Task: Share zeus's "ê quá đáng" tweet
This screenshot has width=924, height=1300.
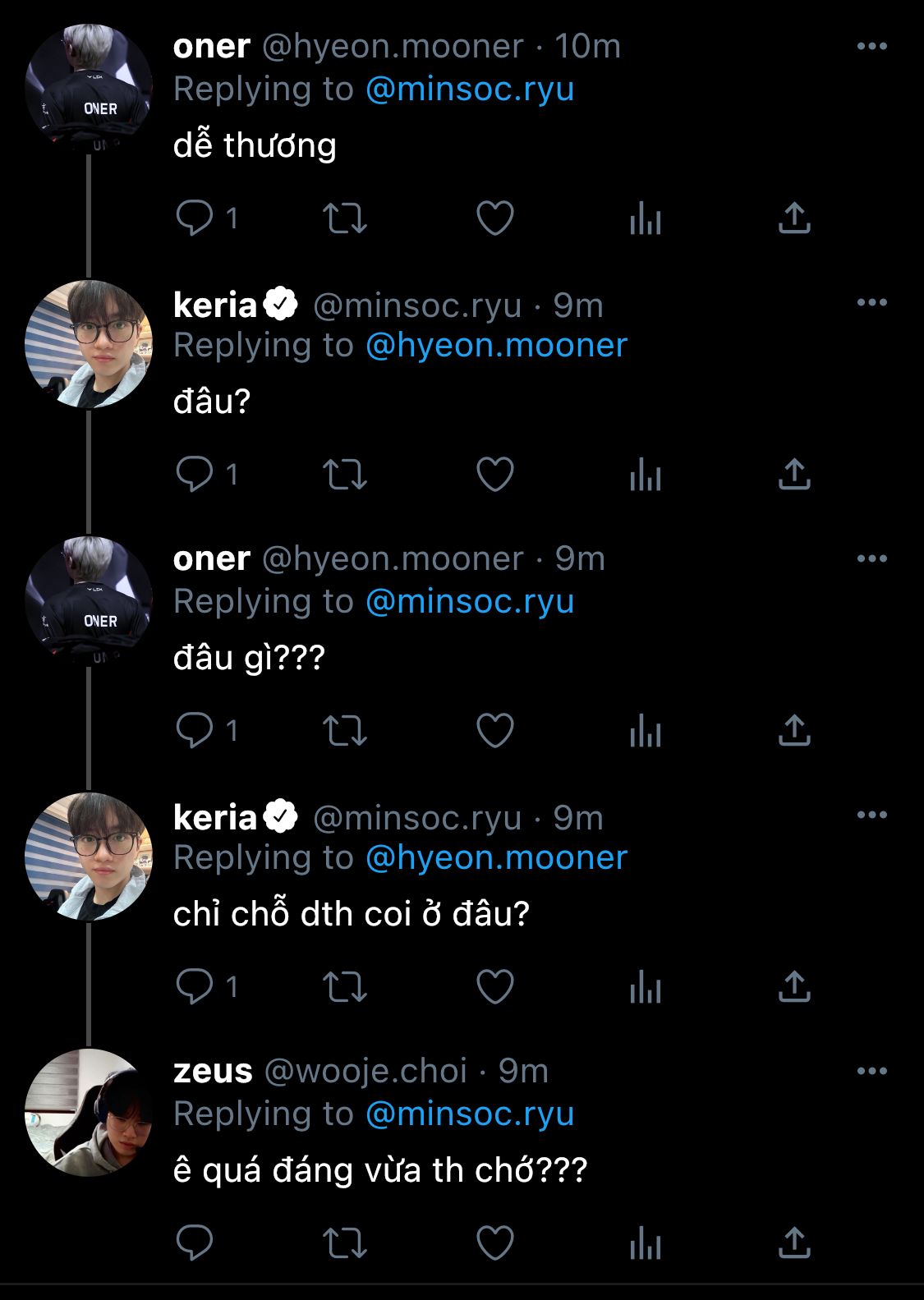Action: click(x=794, y=1243)
